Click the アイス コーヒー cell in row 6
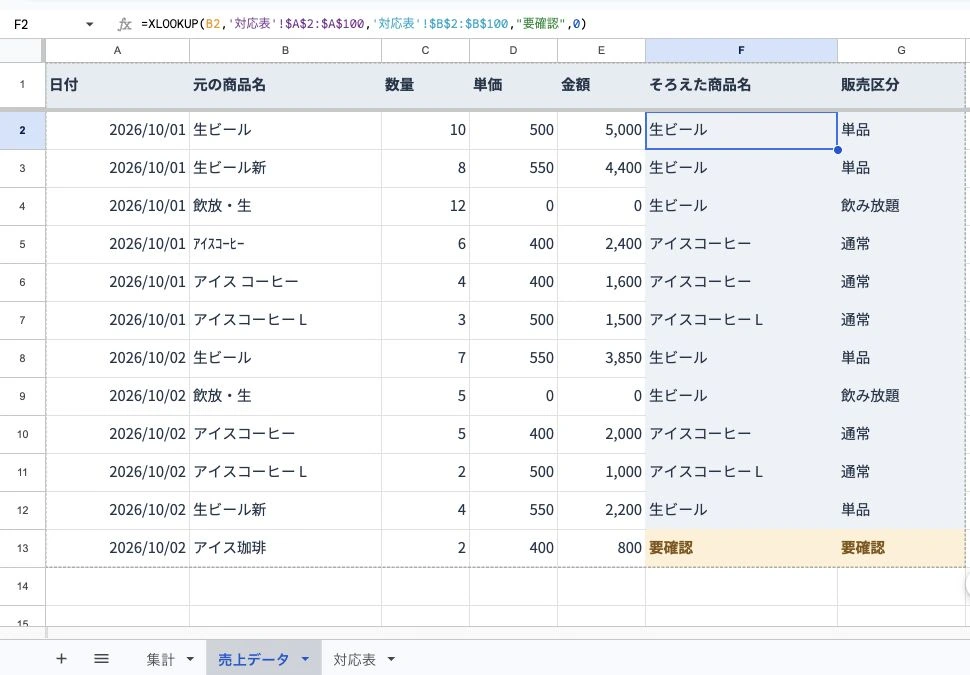This screenshot has width=970, height=675. point(285,282)
